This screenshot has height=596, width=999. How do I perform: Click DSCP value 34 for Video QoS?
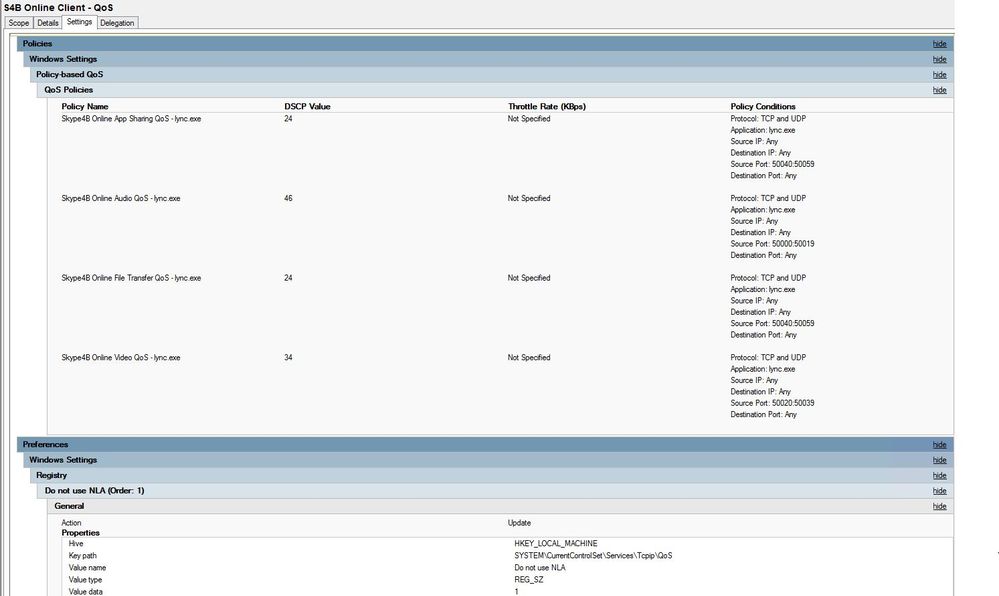[289, 358]
